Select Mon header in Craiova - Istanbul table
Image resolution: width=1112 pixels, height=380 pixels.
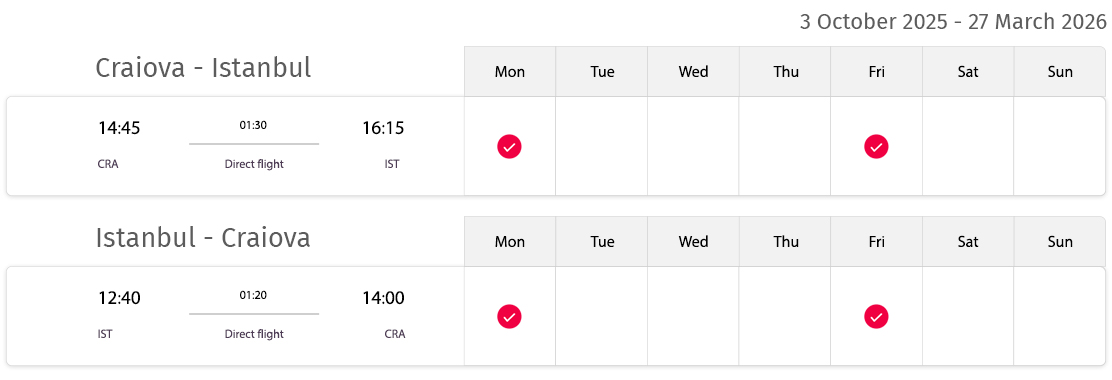[510, 72]
